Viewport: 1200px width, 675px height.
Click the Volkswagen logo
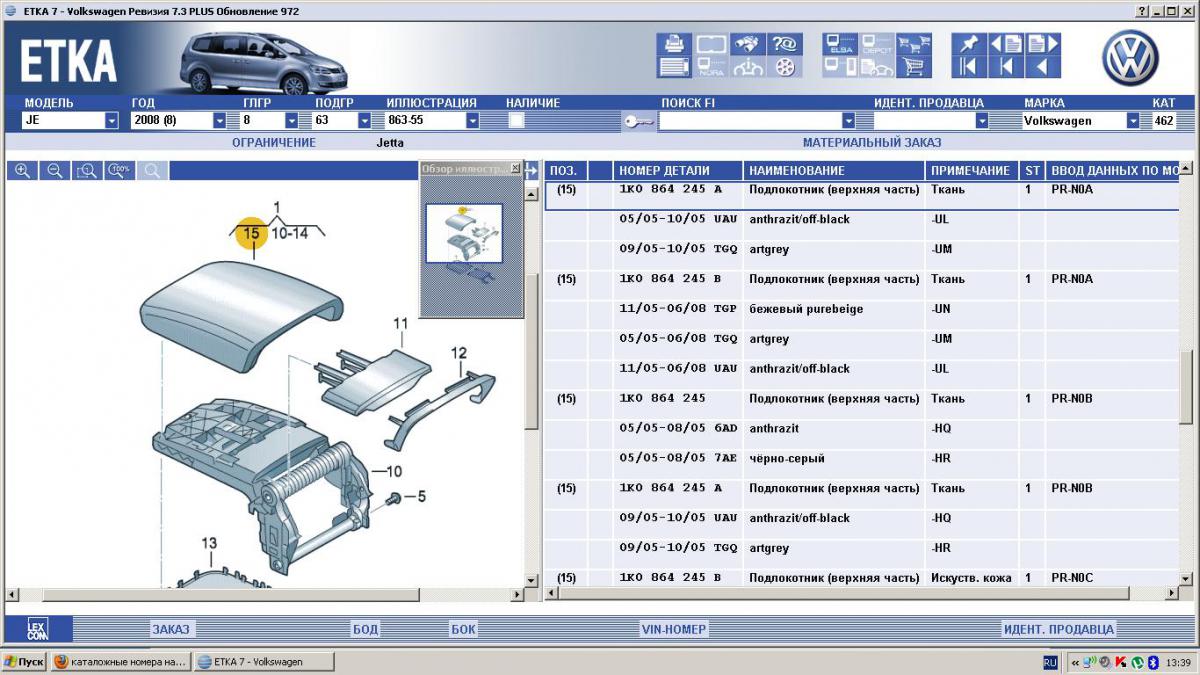point(1130,56)
